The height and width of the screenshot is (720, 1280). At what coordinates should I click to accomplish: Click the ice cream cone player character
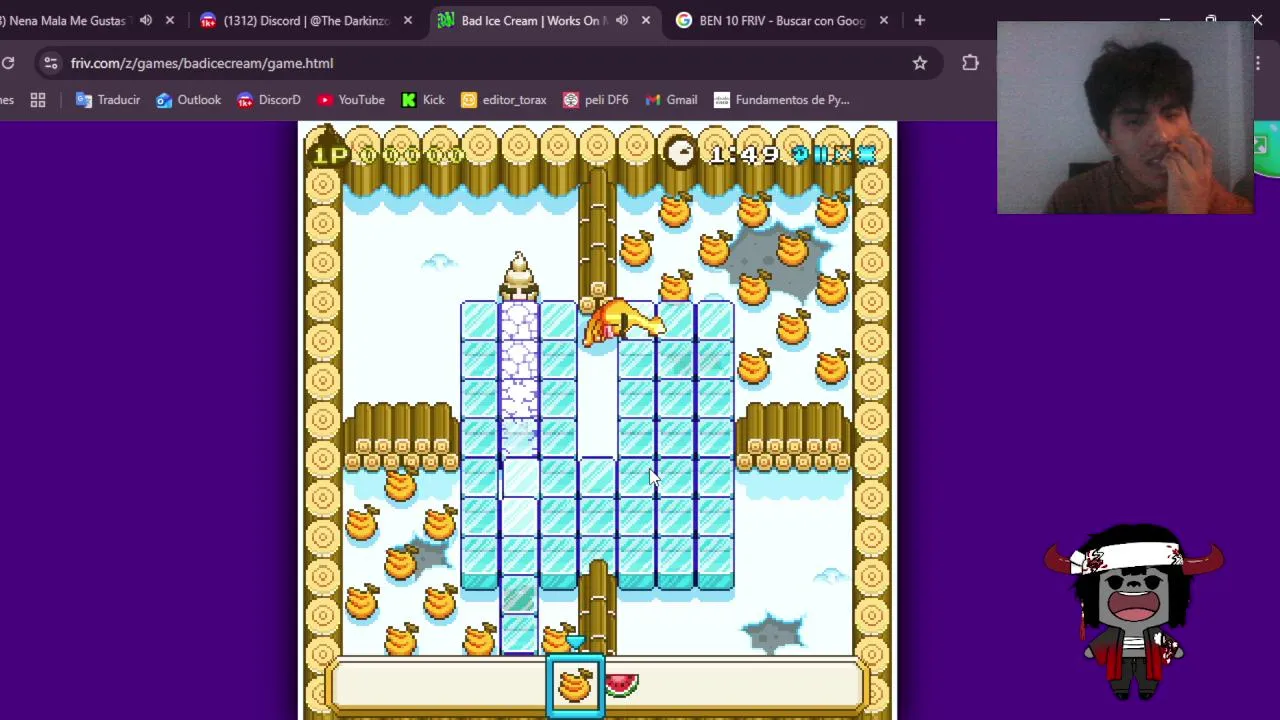[518, 276]
